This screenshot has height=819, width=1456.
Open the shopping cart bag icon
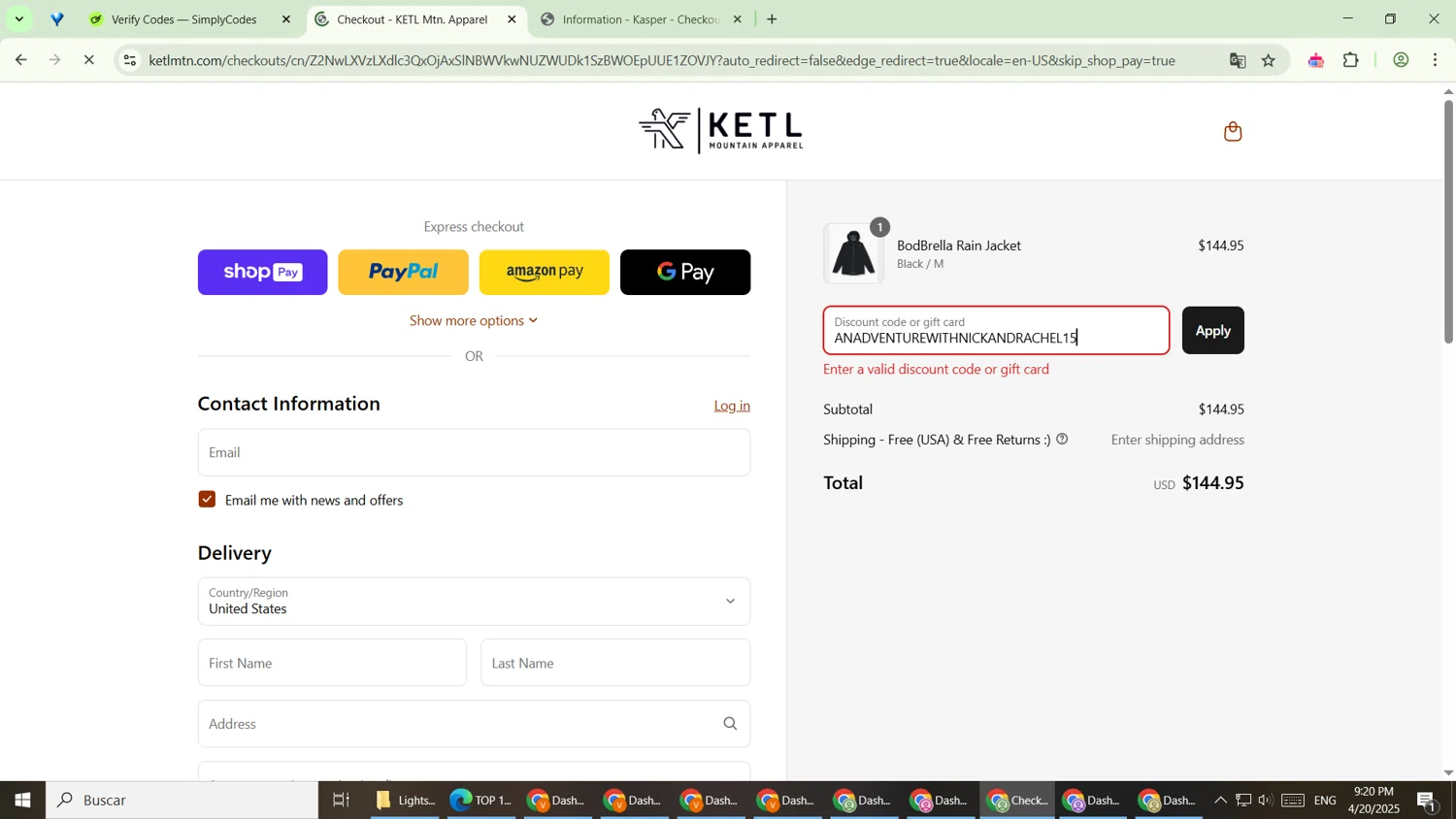(x=1233, y=132)
